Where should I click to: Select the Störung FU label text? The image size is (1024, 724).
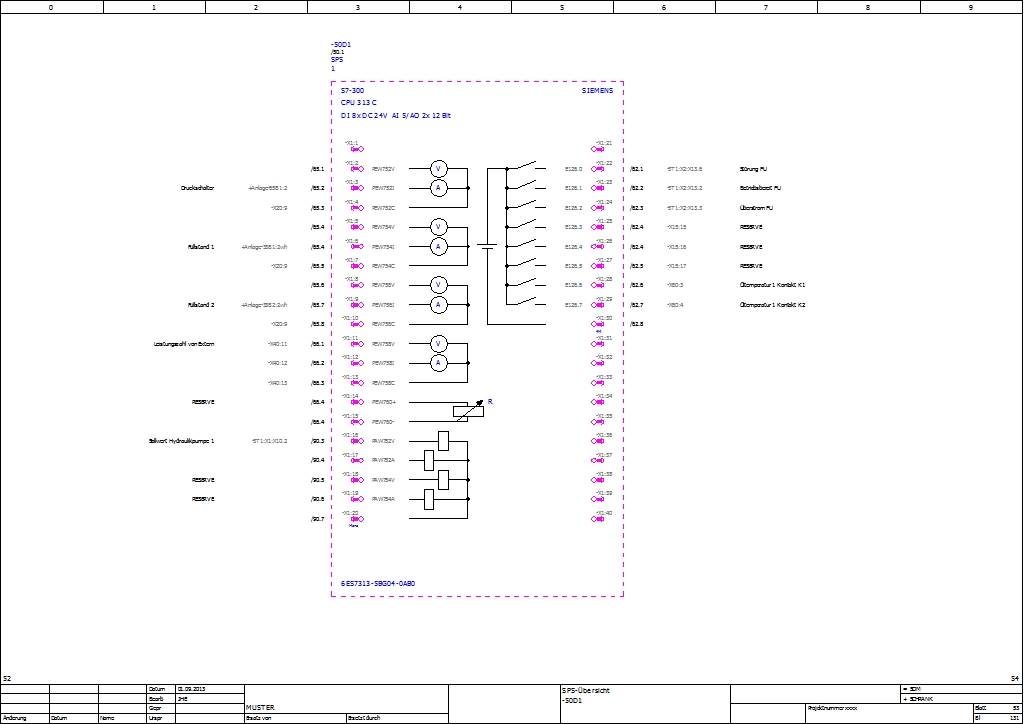(x=754, y=169)
